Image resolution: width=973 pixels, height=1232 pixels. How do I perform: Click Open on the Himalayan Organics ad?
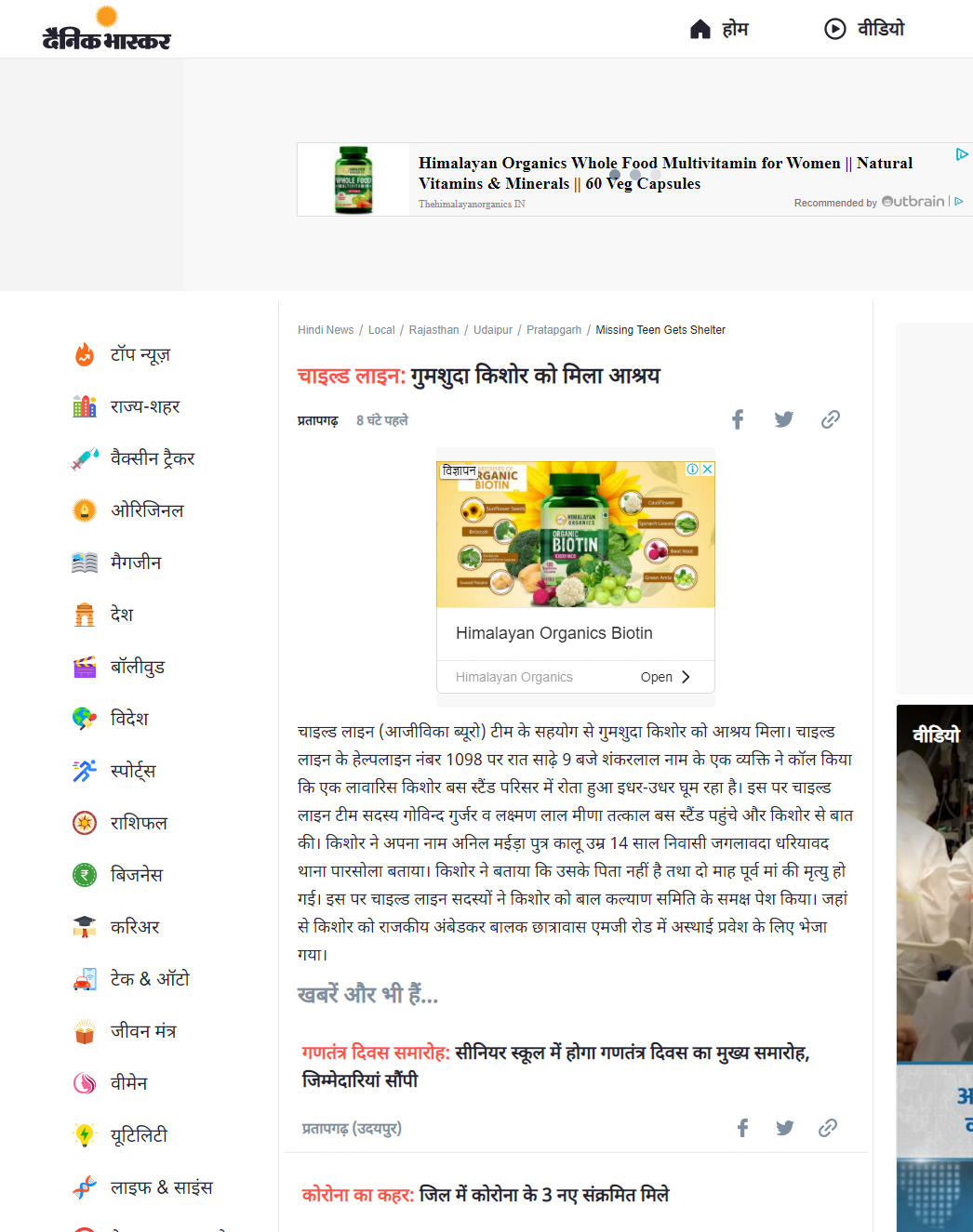[x=665, y=677]
